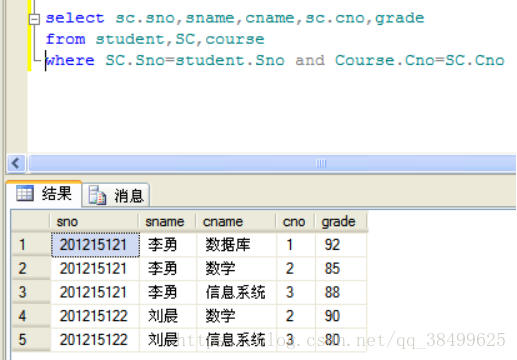Image resolution: width=517 pixels, height=360 pixels.
Task: Select row 3 header in results grid
Action: [x=31, y=292]
